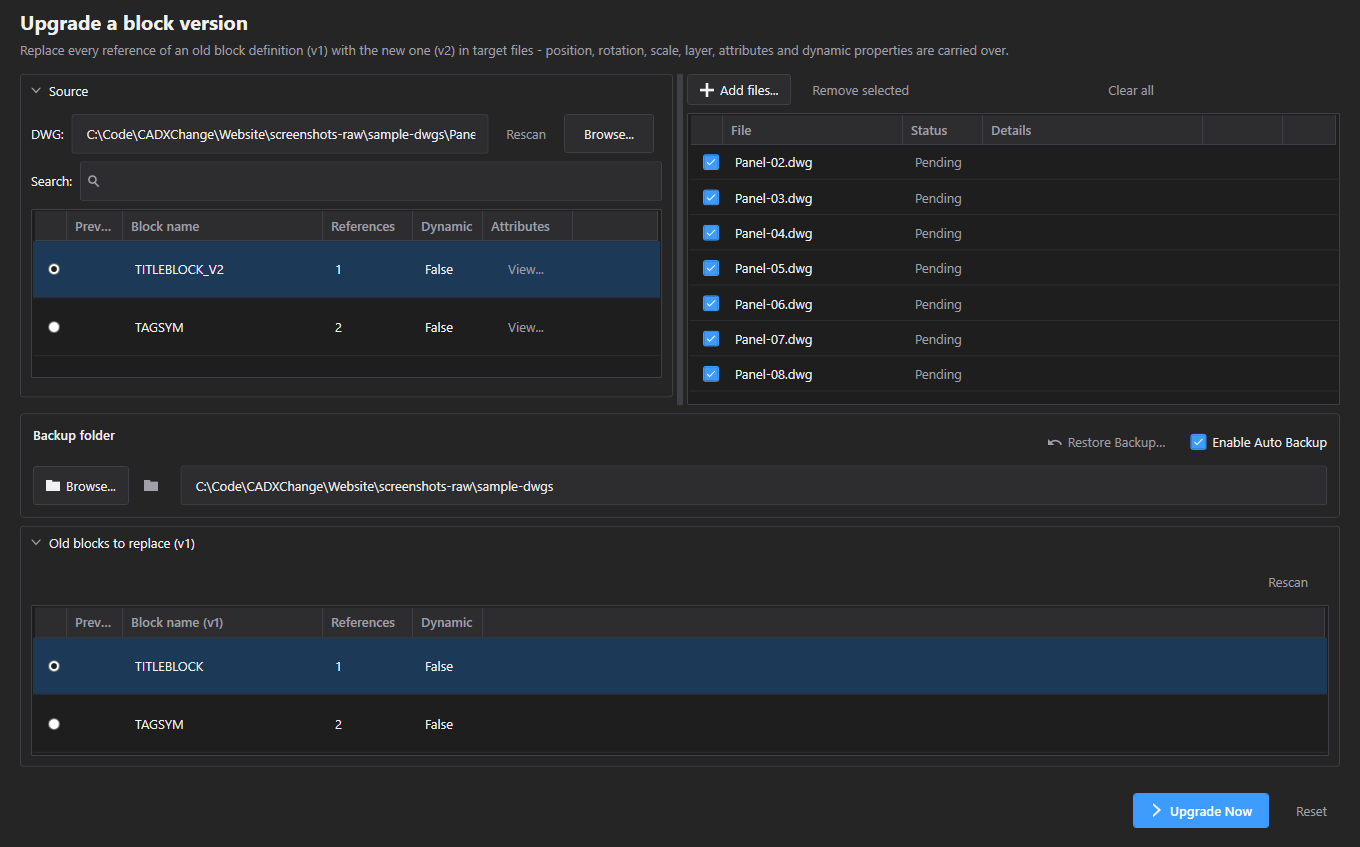The height and width of the screenshot is (847, 1360).
Task: Uncheck the Panel-05.dwg checkbox
Action: tap(711, 268)
